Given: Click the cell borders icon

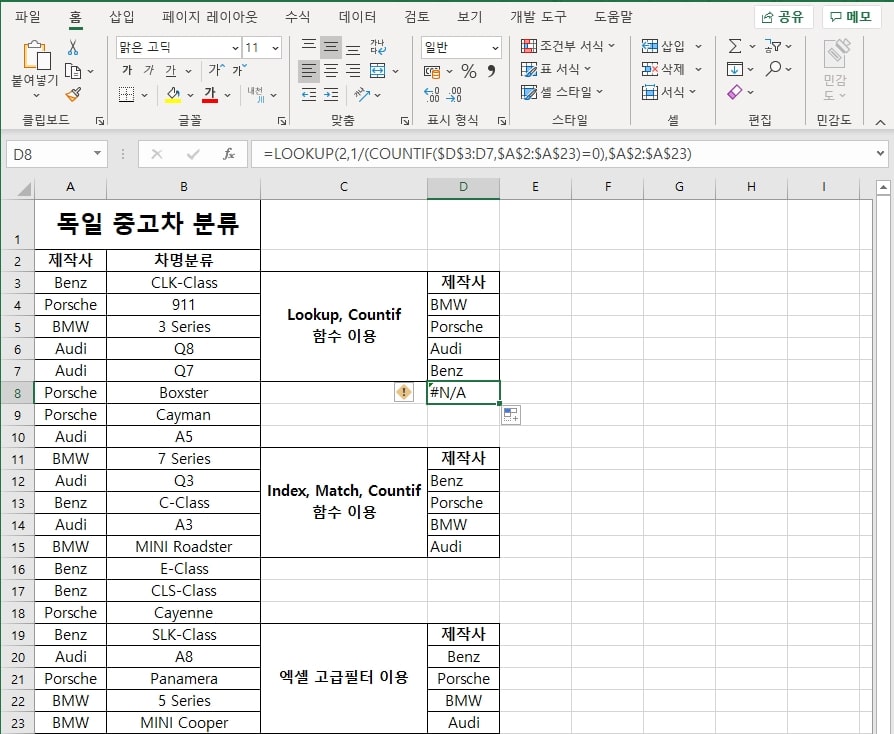Looking at the screenshot, I should (x=126, y=94).
